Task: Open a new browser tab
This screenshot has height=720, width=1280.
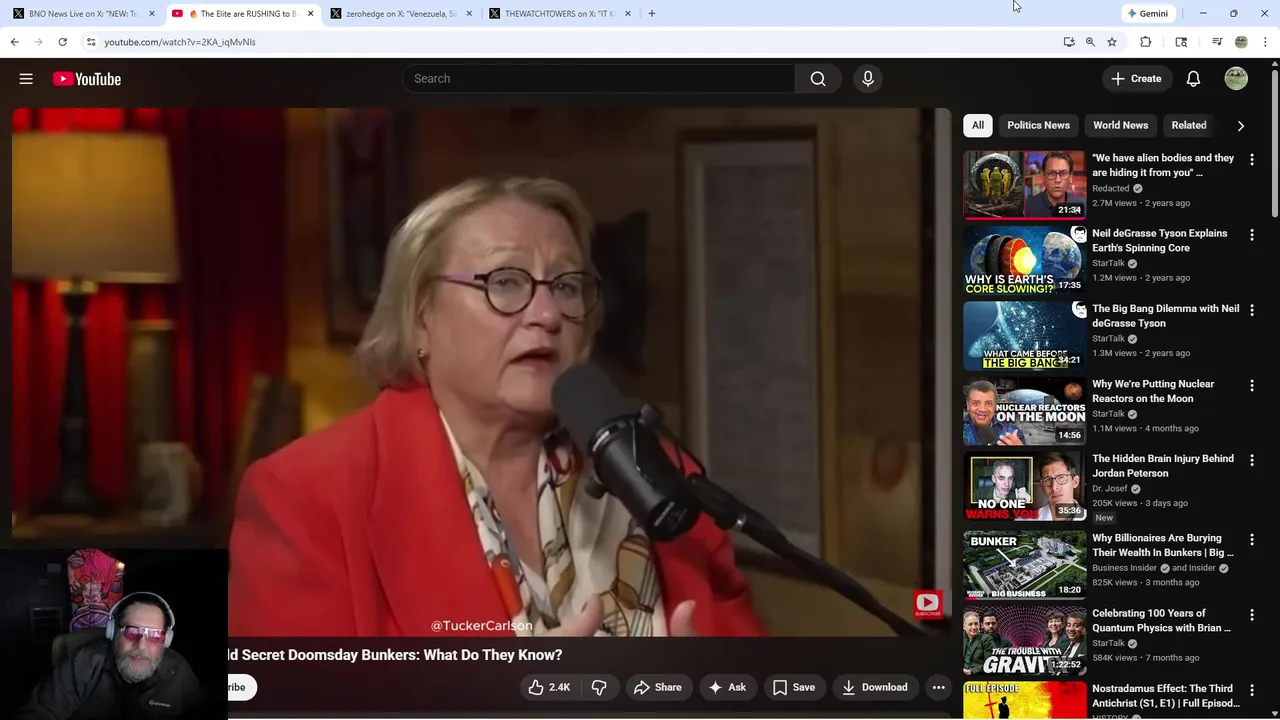Action: point(651,13)
